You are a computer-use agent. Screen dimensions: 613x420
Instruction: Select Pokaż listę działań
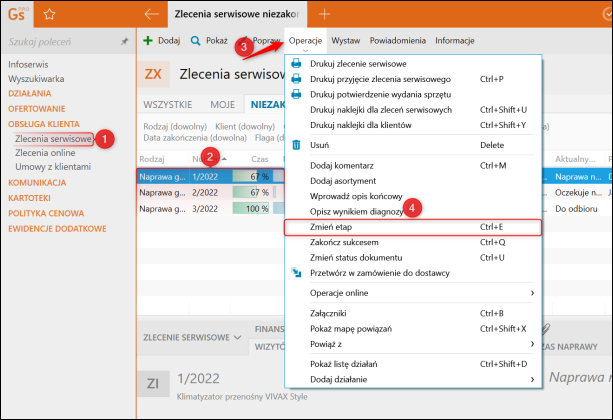click(x=413, y=364)
